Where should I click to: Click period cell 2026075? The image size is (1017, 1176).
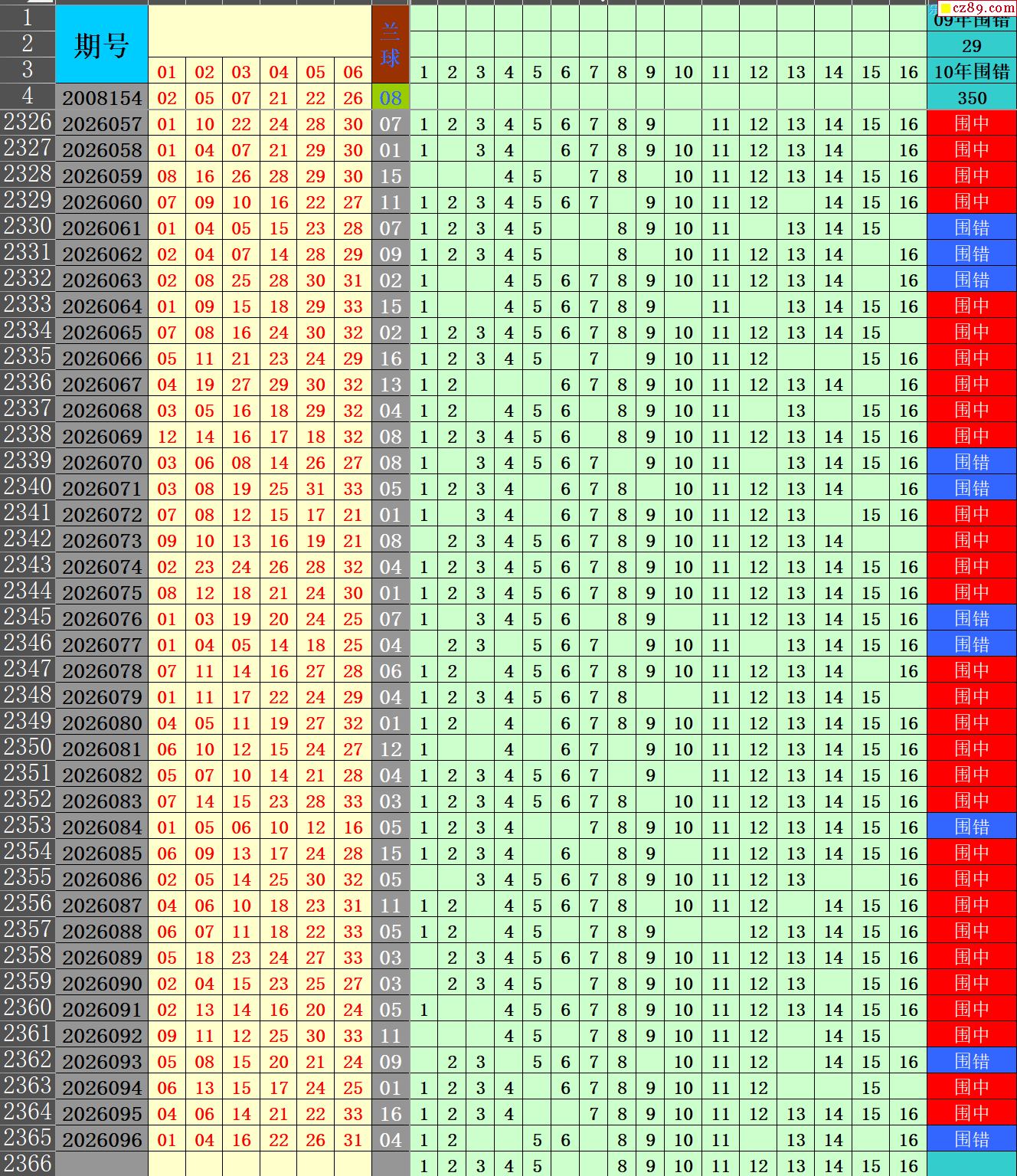[102, 592]
